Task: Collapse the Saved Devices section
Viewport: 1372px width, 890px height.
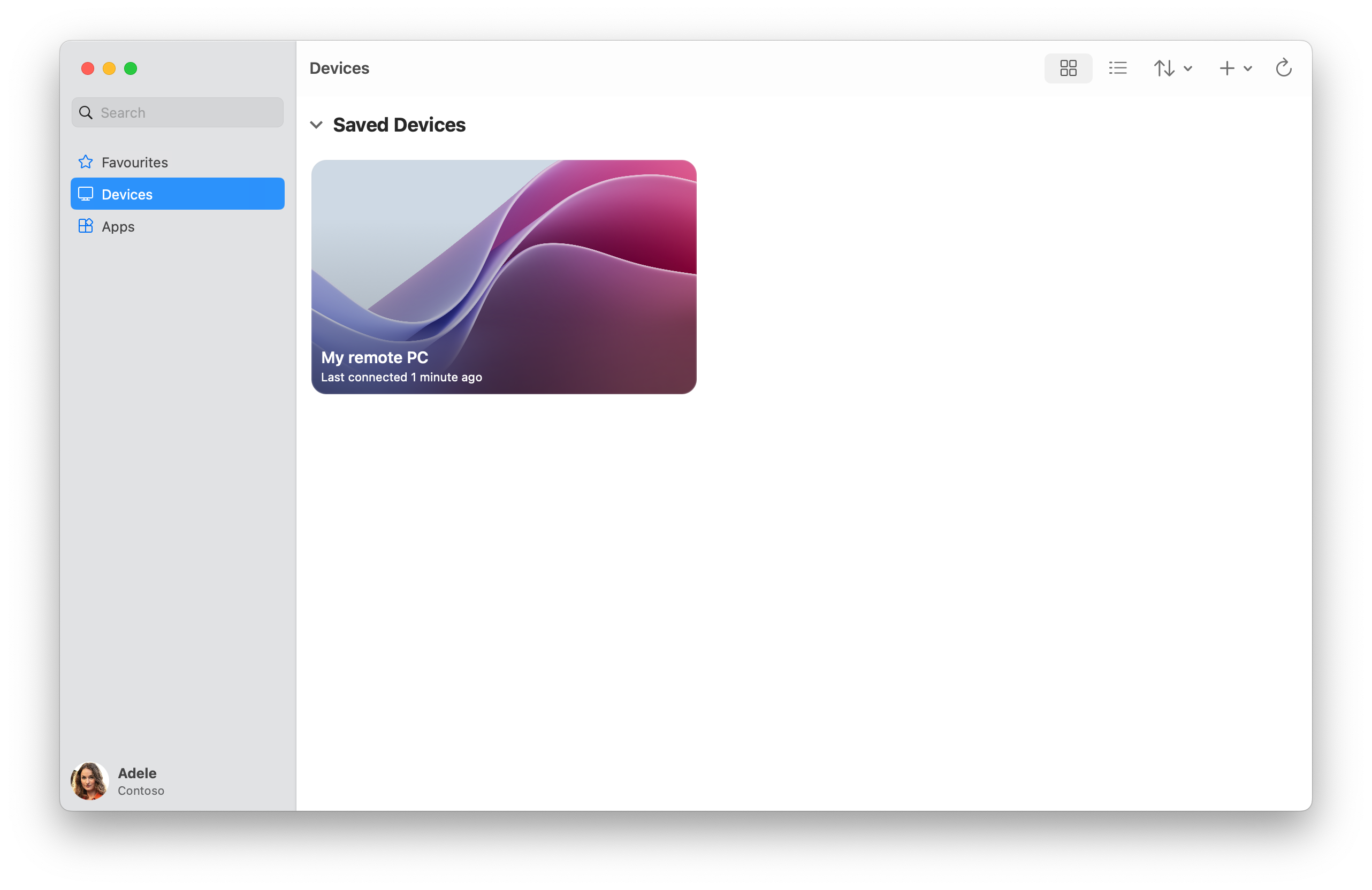Action: tap(316, 125)
